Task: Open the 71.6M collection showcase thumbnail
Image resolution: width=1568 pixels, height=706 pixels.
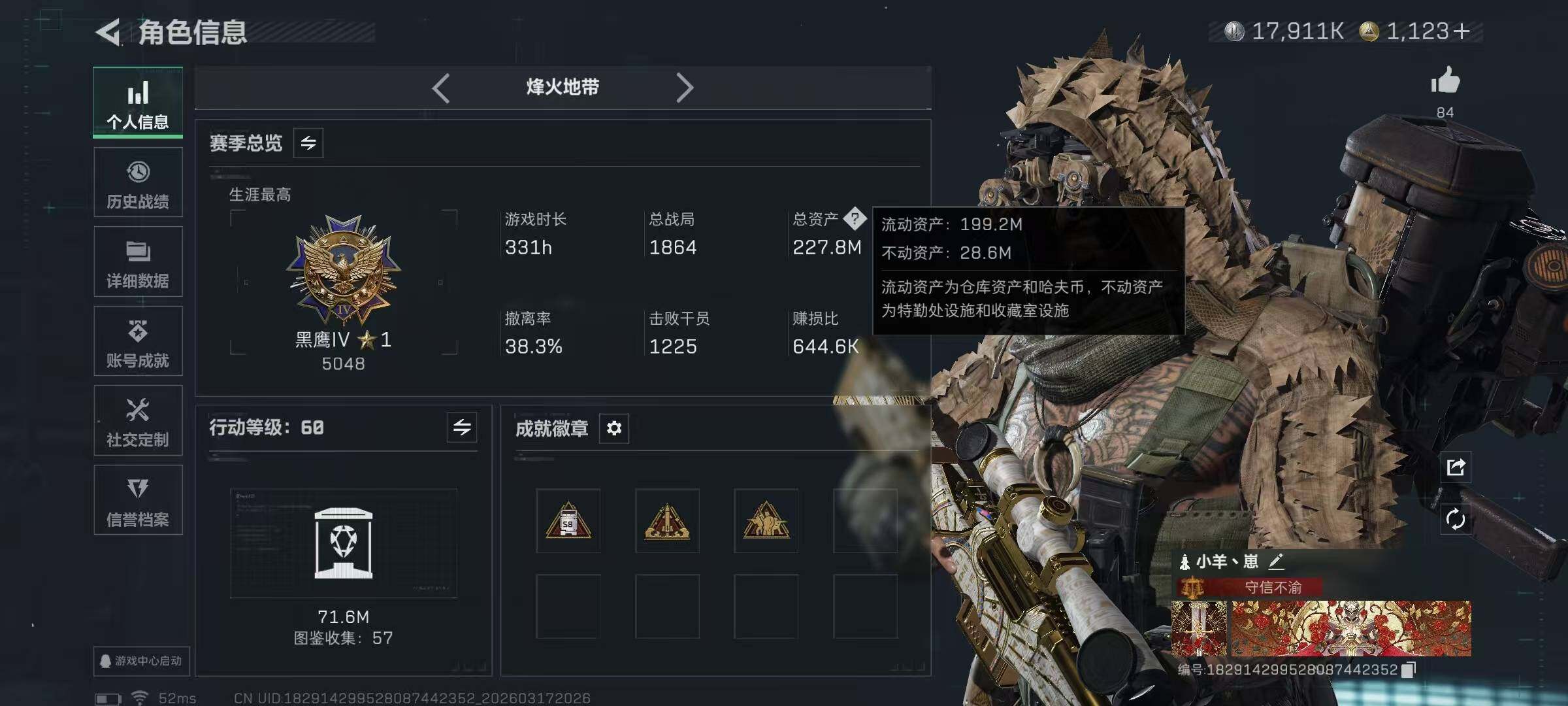Action: tap(344, 543)
